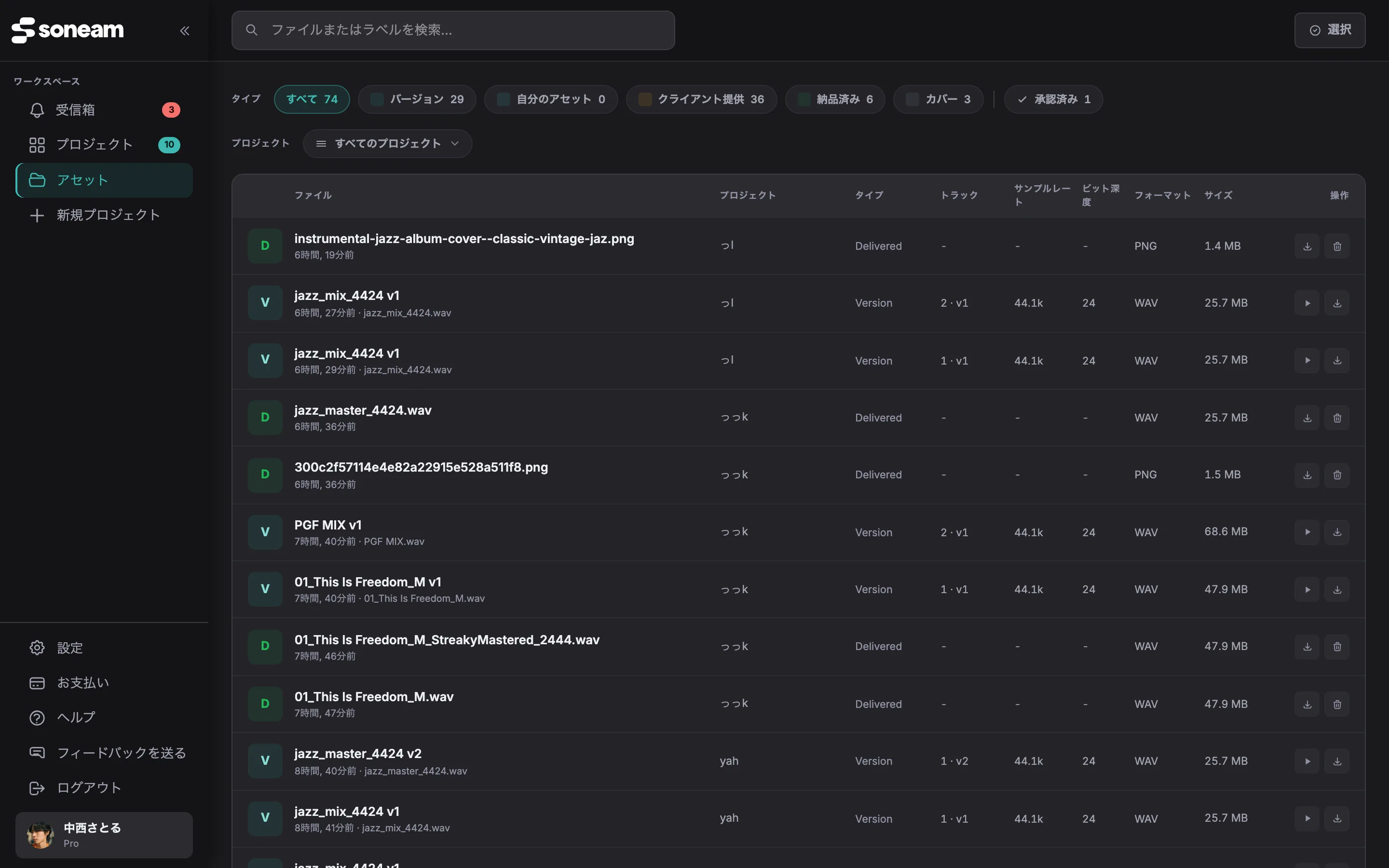Click the 68.6 MB size value
Screen dimensions: 1389x868
tap(1226, 531)
